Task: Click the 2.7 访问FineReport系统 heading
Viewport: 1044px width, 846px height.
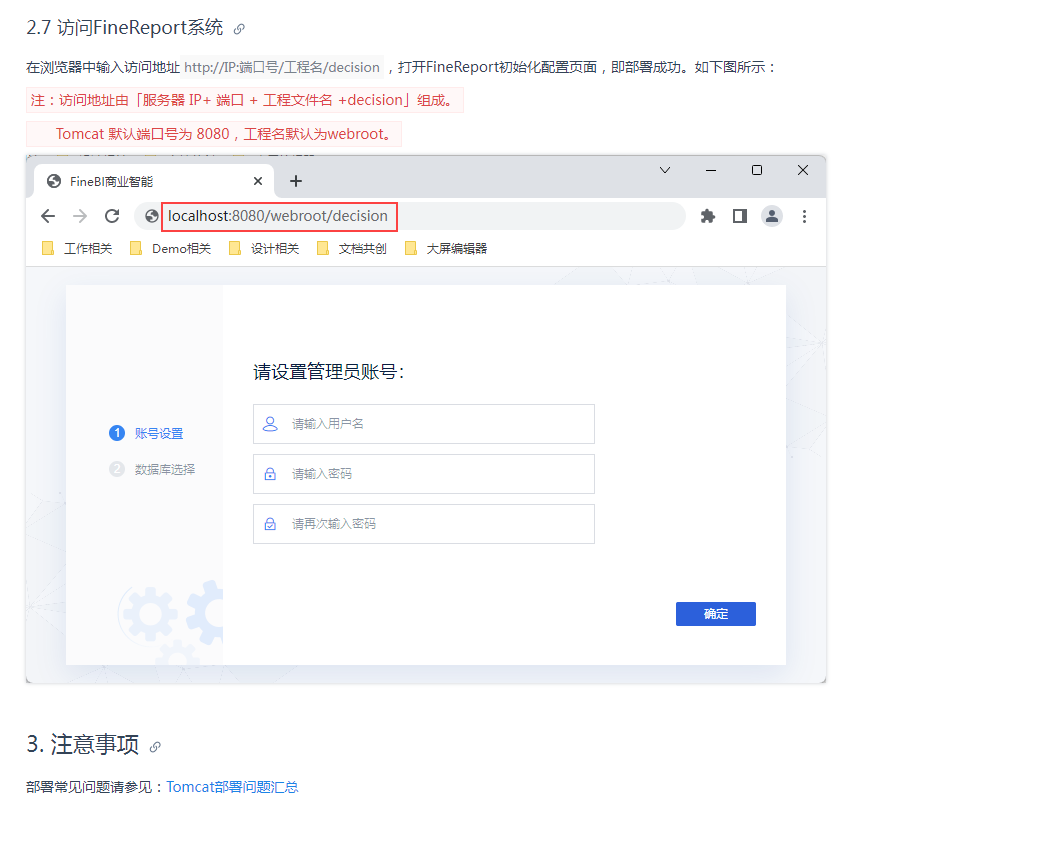Action: coord(125,28)
